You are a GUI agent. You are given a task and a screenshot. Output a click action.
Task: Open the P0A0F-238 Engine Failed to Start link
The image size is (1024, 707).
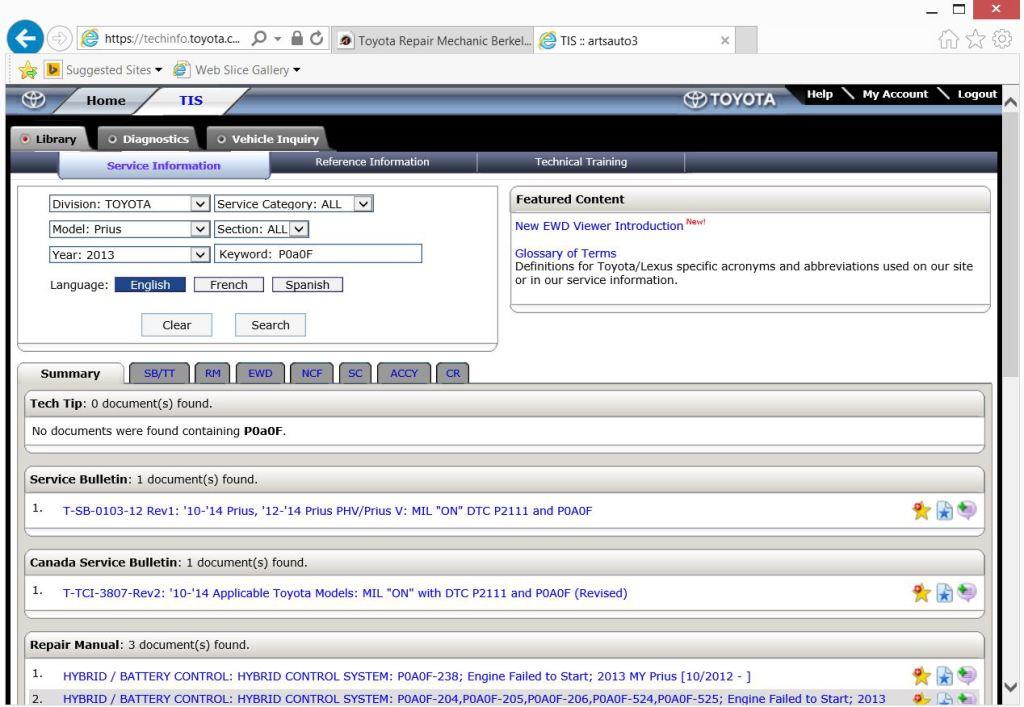click(406, 676)
